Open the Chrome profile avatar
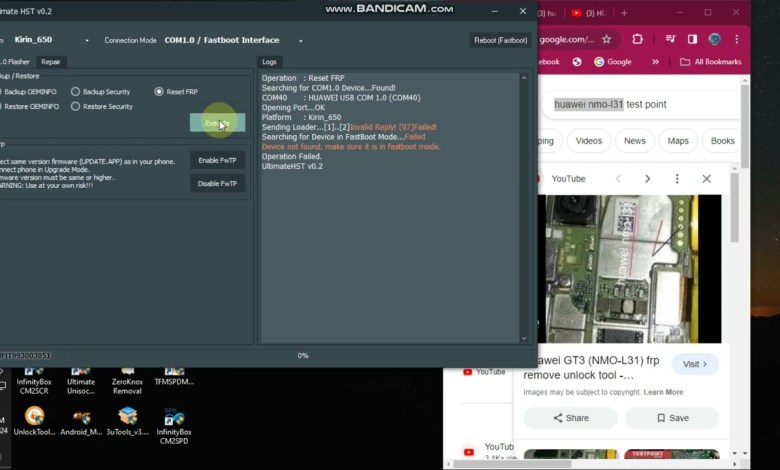This screenshot has height=470, width=780. click(714, 39)
